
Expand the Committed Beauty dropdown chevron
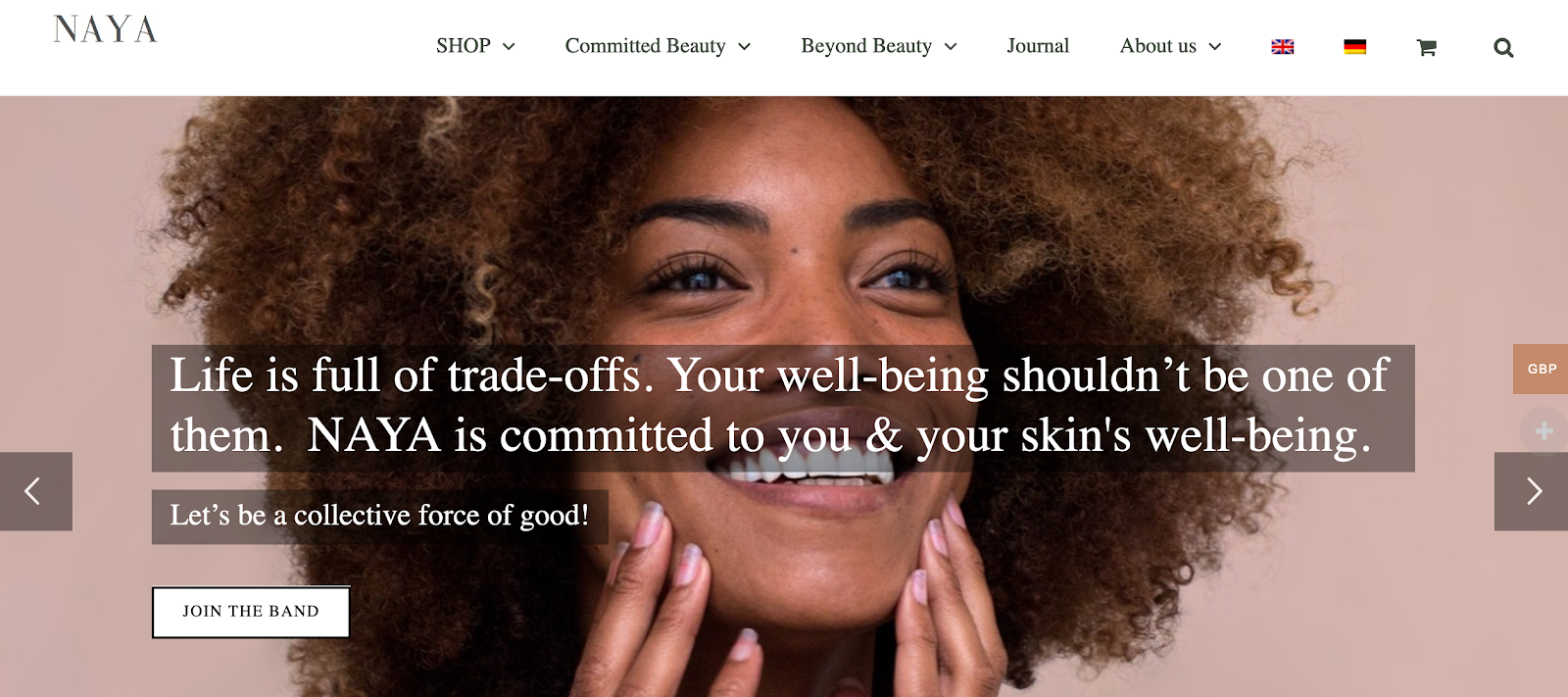pyautogui.click(x=744, y=47)
